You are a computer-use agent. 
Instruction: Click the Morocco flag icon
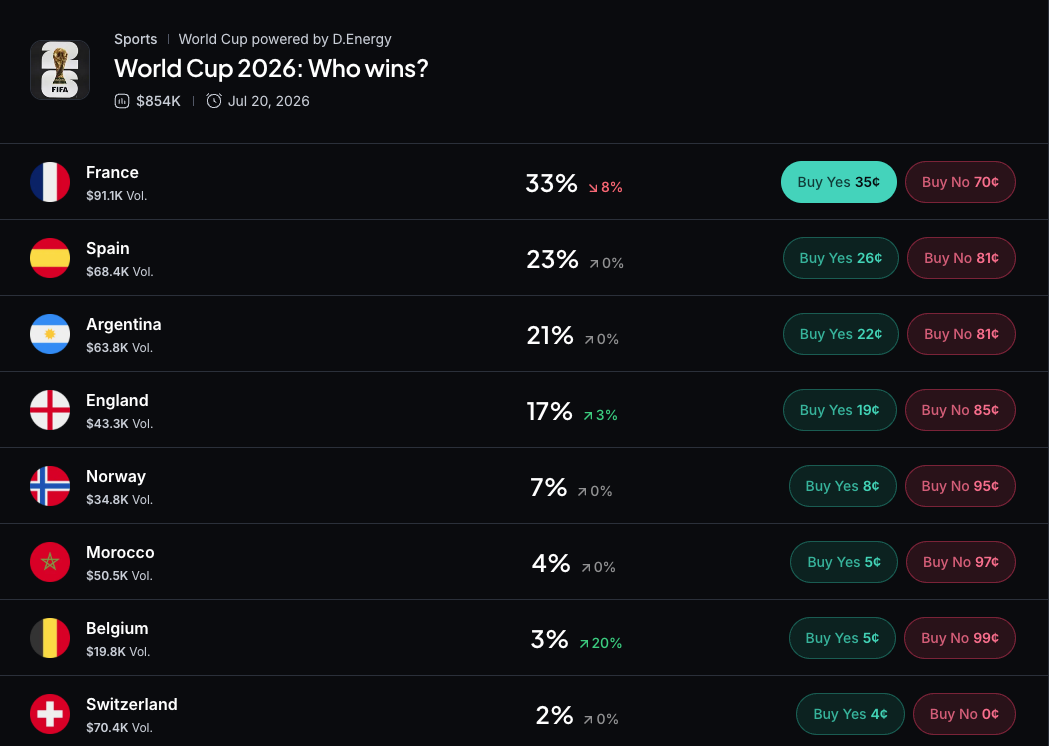[x=50, y=562]
